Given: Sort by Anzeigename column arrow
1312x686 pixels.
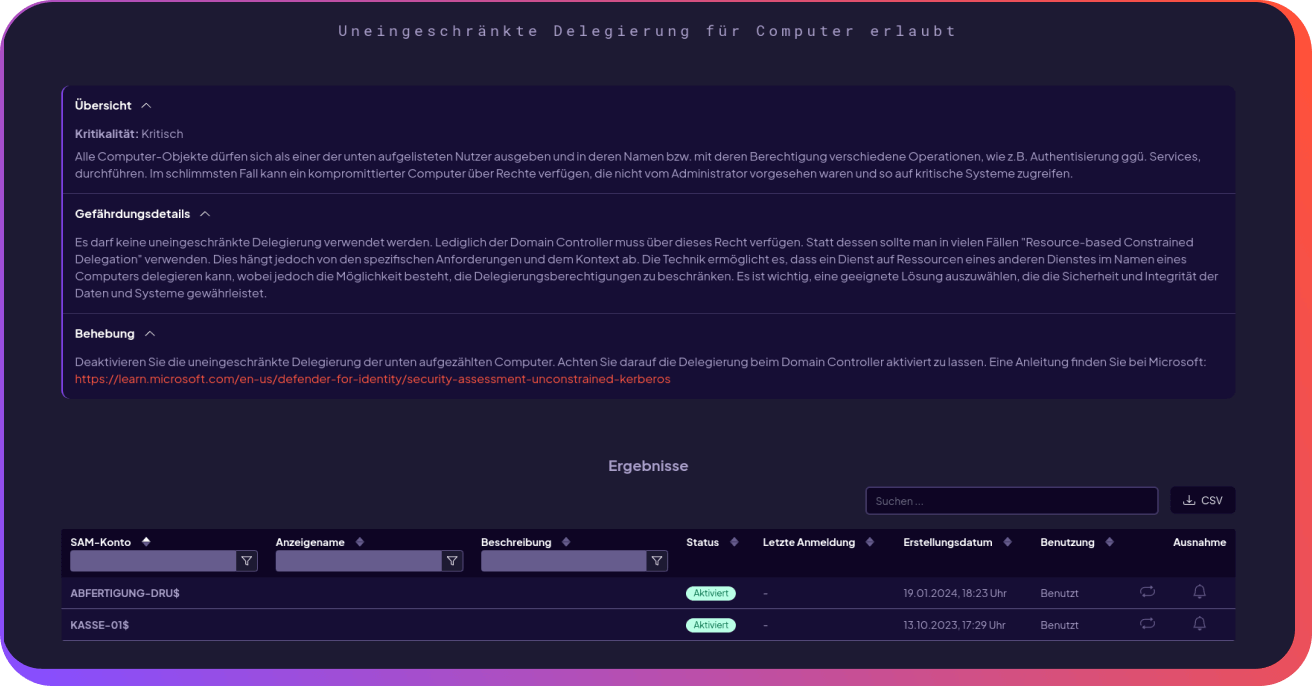Looking at the screenshot, I should [x=360, y=542].
